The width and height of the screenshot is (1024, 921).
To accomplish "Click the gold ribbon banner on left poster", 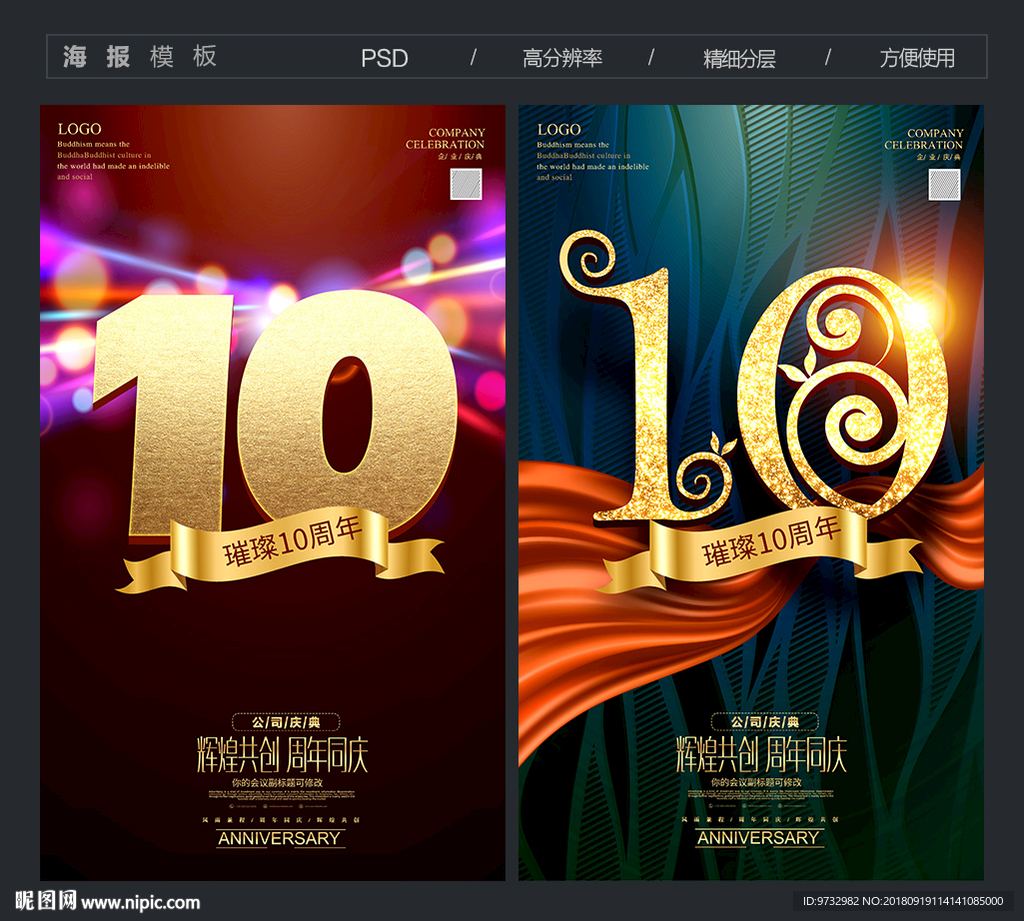I will (280, 550).
